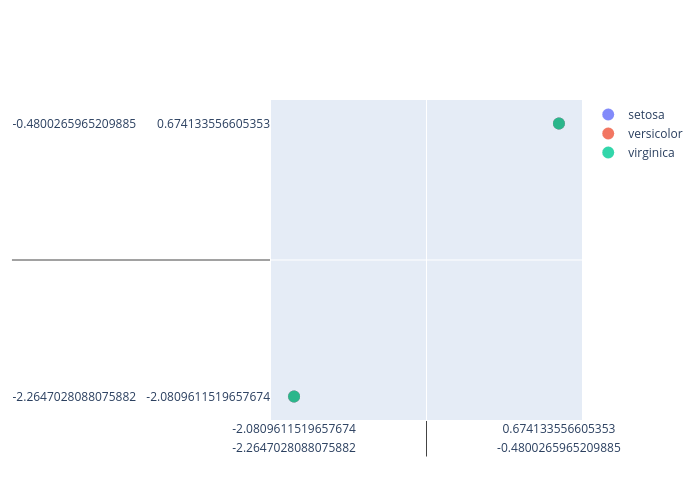The image size is (700, 500).
Task: Click the green virginica legend marker
Action: 608,153
